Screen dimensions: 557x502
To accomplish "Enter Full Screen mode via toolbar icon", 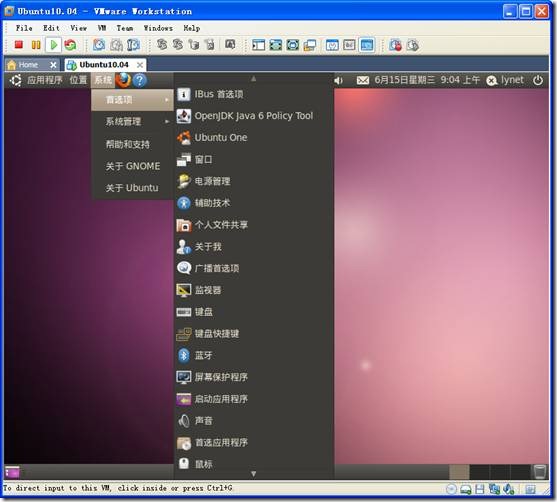I will pos(293,45).
